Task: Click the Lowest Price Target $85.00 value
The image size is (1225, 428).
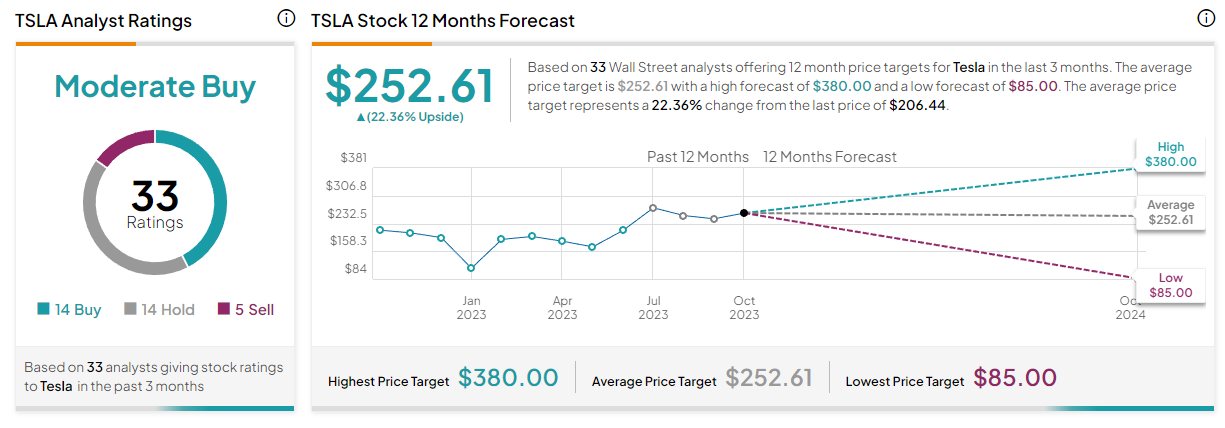Action: point(1015,377)
